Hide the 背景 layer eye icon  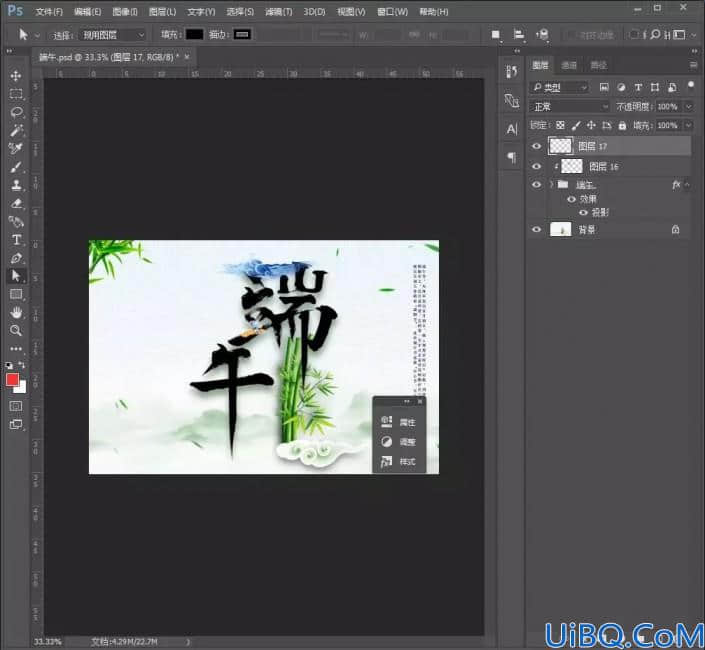coord(536,230)
